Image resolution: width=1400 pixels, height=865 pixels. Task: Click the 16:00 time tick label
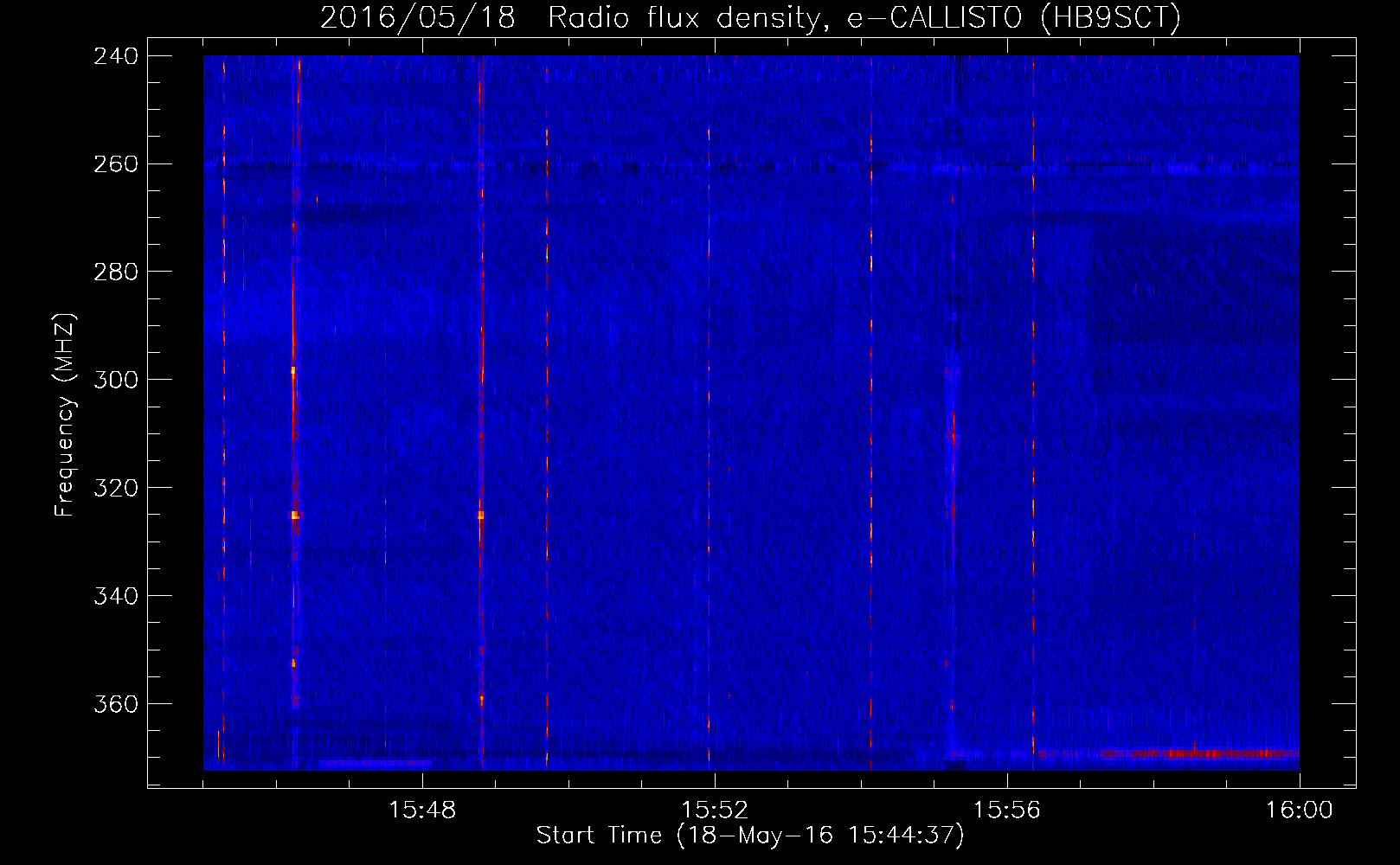pos(1299,811)
